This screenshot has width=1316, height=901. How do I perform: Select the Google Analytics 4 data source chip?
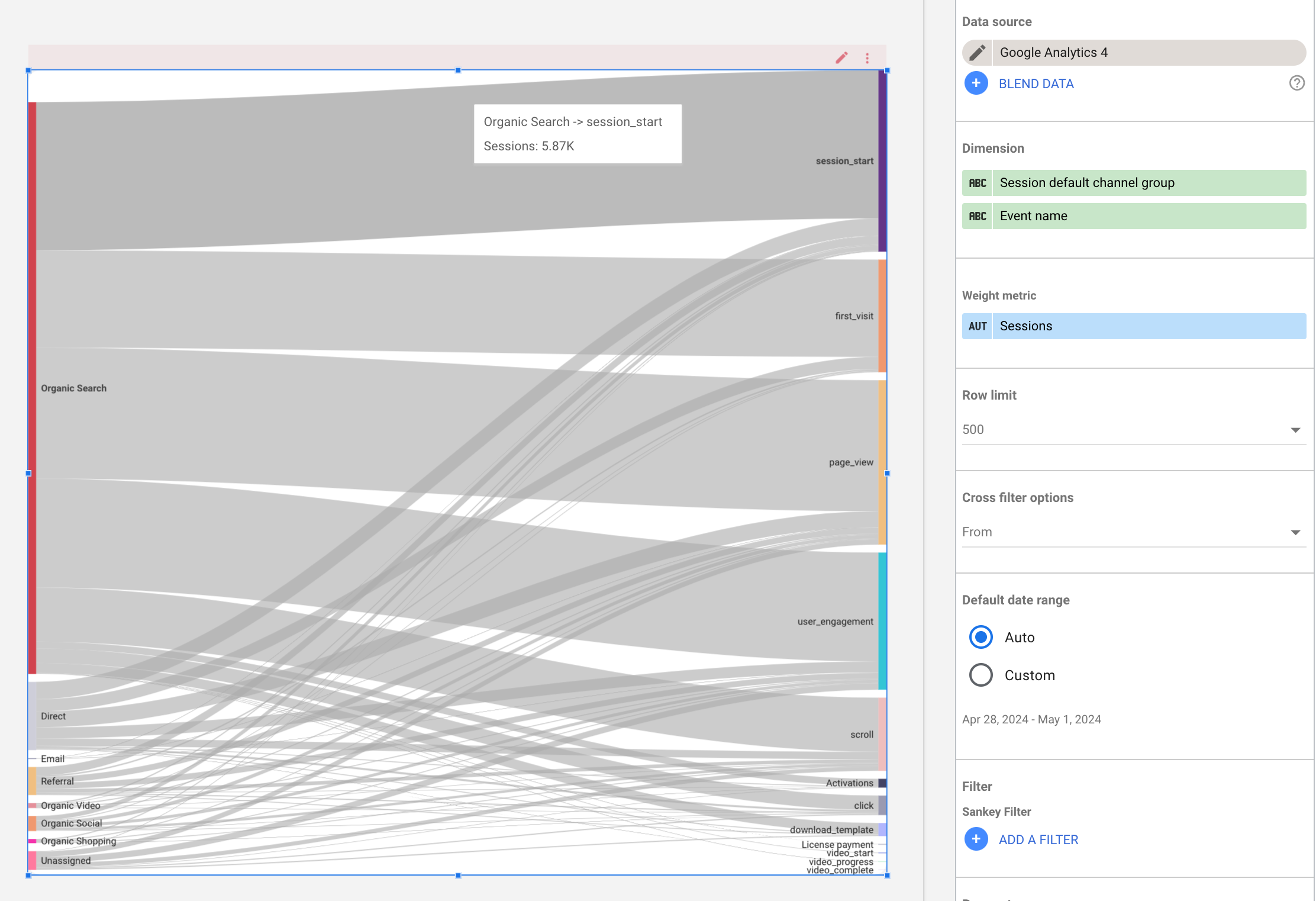click(1134, 53)
